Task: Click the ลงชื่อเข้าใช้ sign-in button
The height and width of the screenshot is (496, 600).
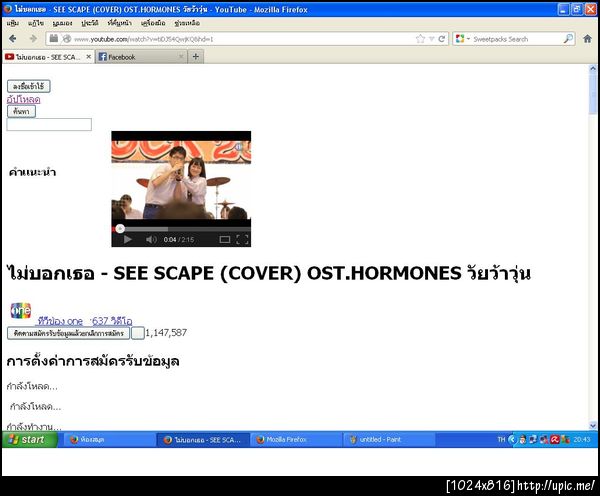Action: click(29, 86)
